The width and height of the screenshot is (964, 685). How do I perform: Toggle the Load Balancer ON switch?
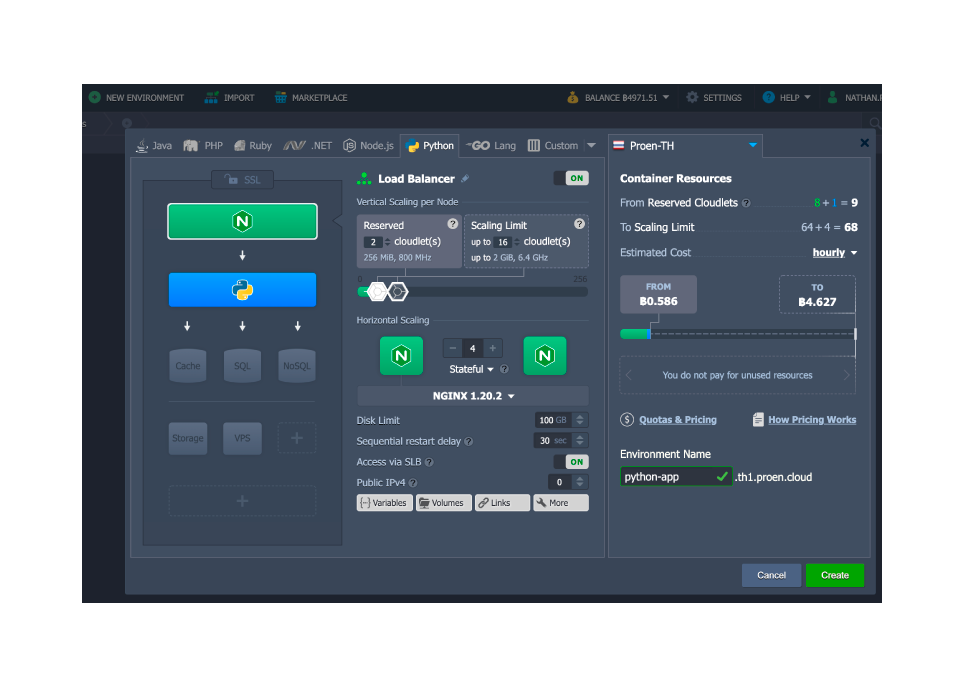pyautogui.click(x=571, y=178)
